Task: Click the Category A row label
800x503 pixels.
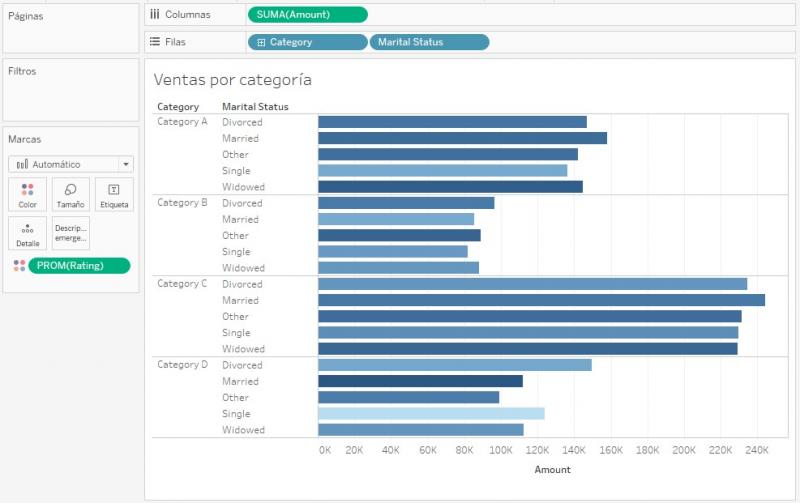Action: 183,122
